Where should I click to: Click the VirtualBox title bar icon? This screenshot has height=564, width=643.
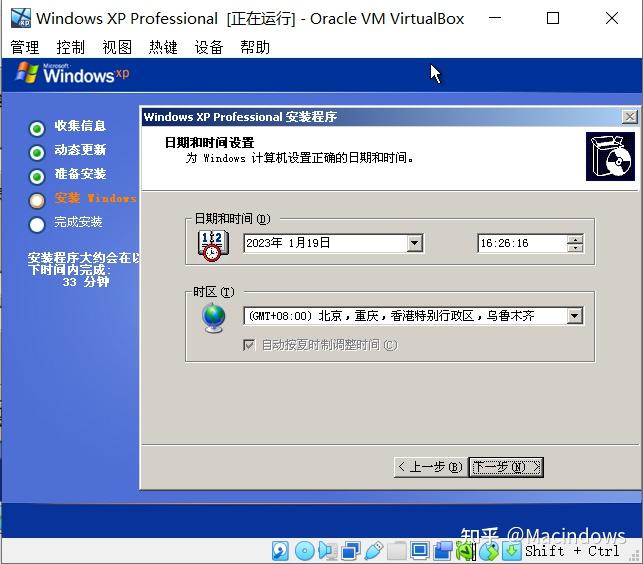[x=21, y=18]
